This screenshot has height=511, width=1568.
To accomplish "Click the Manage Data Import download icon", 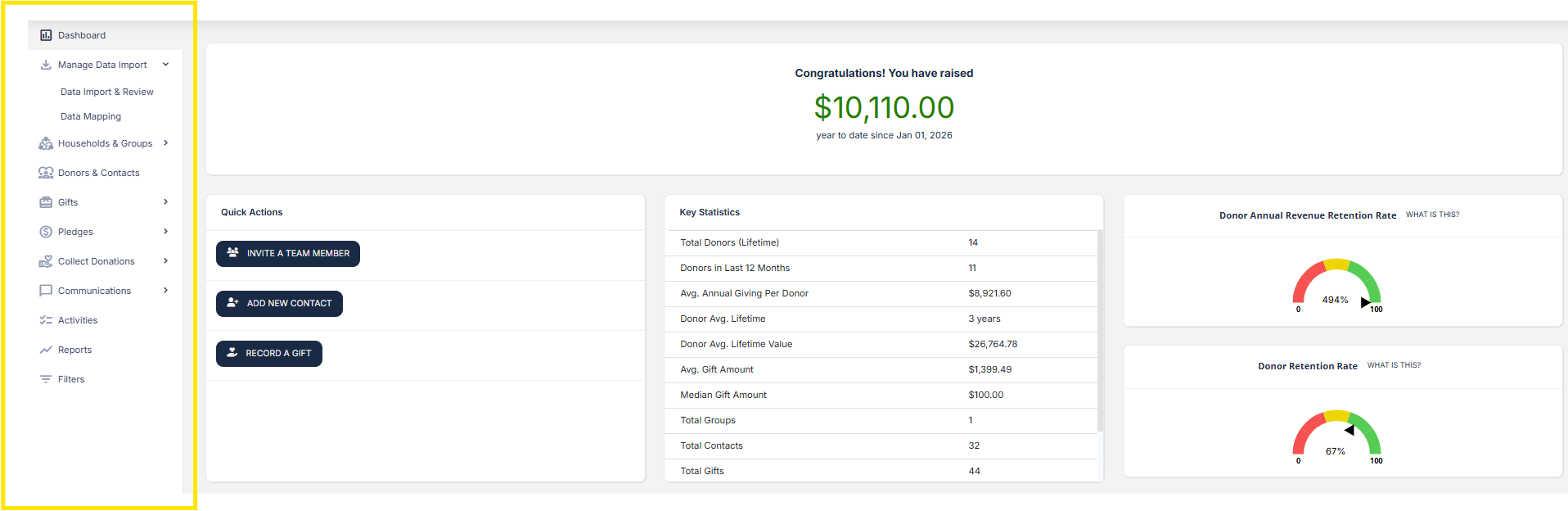I will [x=46, y=65].
